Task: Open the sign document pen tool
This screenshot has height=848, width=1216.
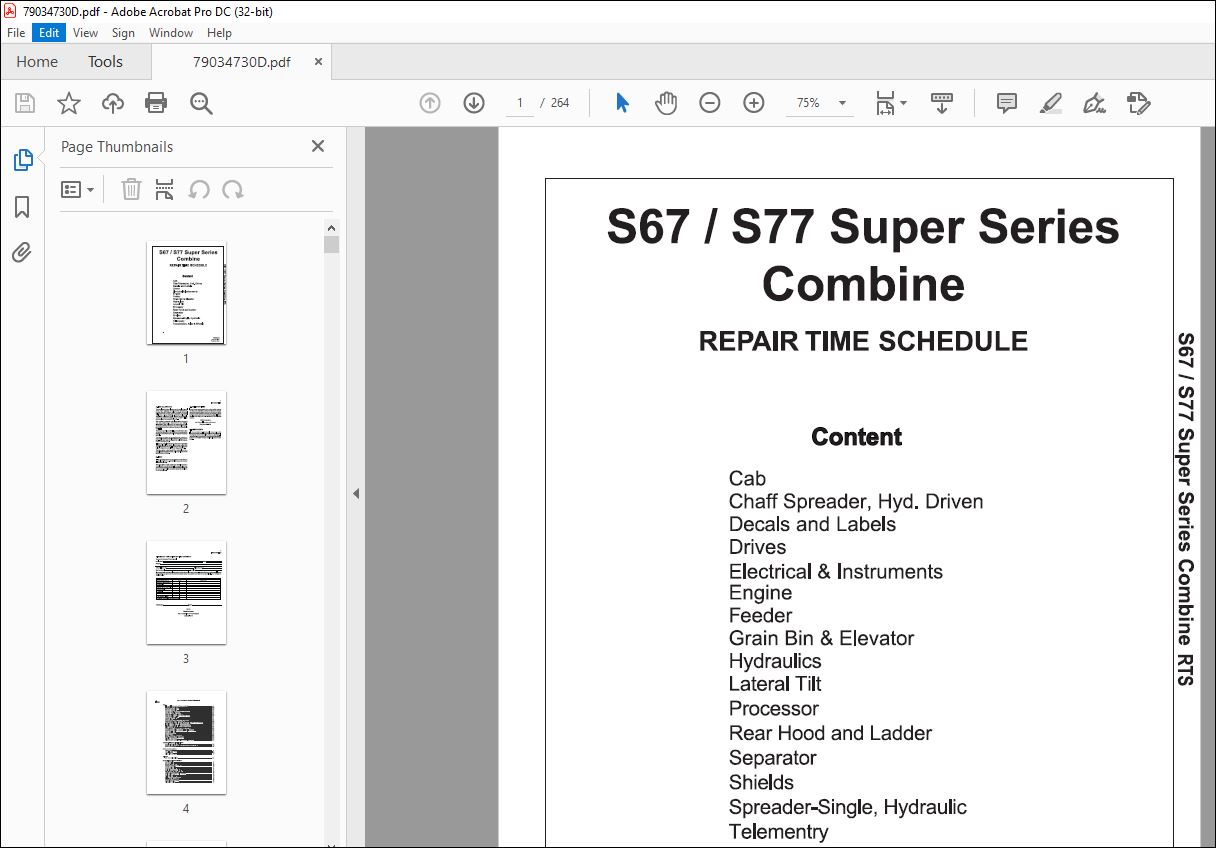Action: click(1095, 103)
